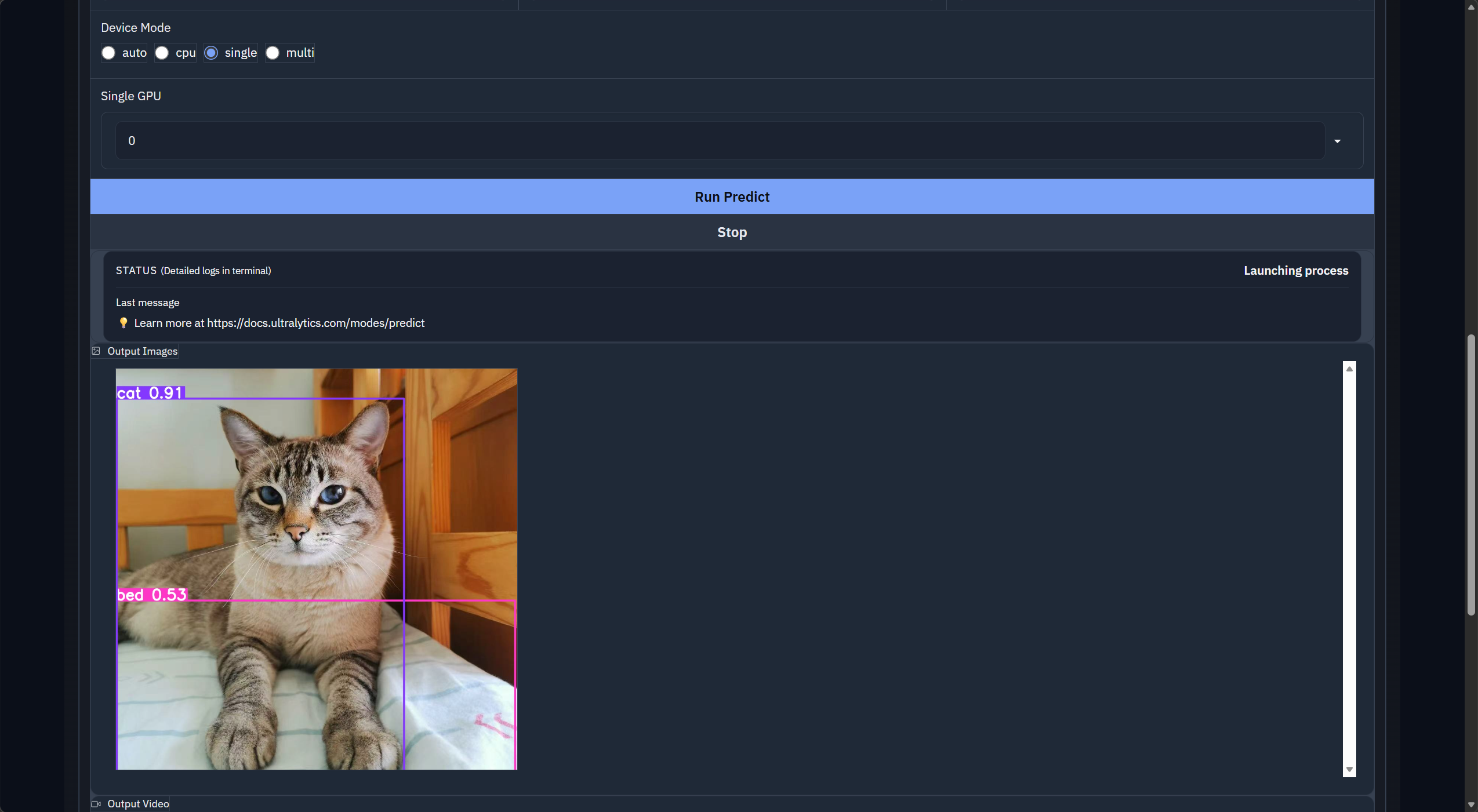
Task: Choose the cpu device mode option
Action: point(162,53)
